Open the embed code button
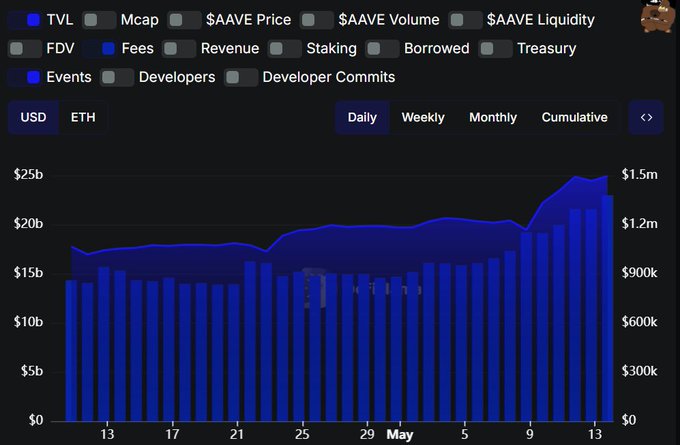Screen dimensions: 680x445 pos(646,118)
